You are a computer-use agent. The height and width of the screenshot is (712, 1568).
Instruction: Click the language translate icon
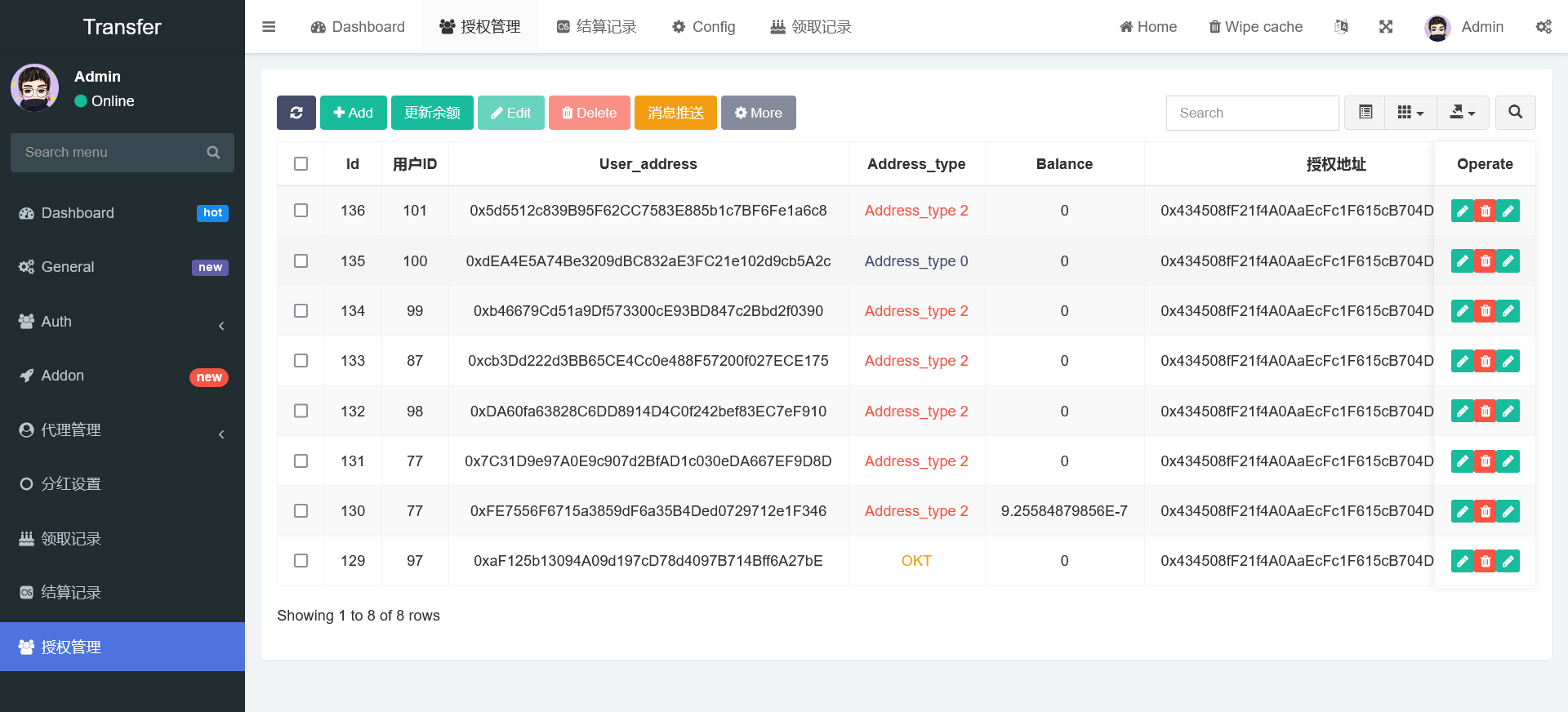coord(1341,27)
